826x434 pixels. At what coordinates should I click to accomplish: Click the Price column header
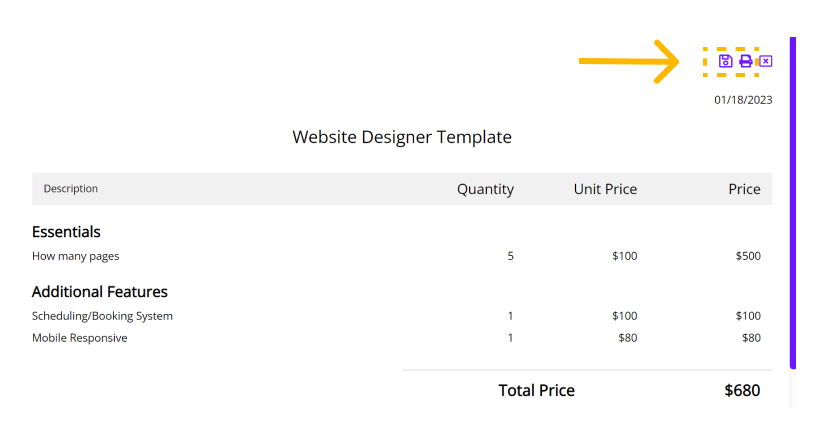coord(744,189)
